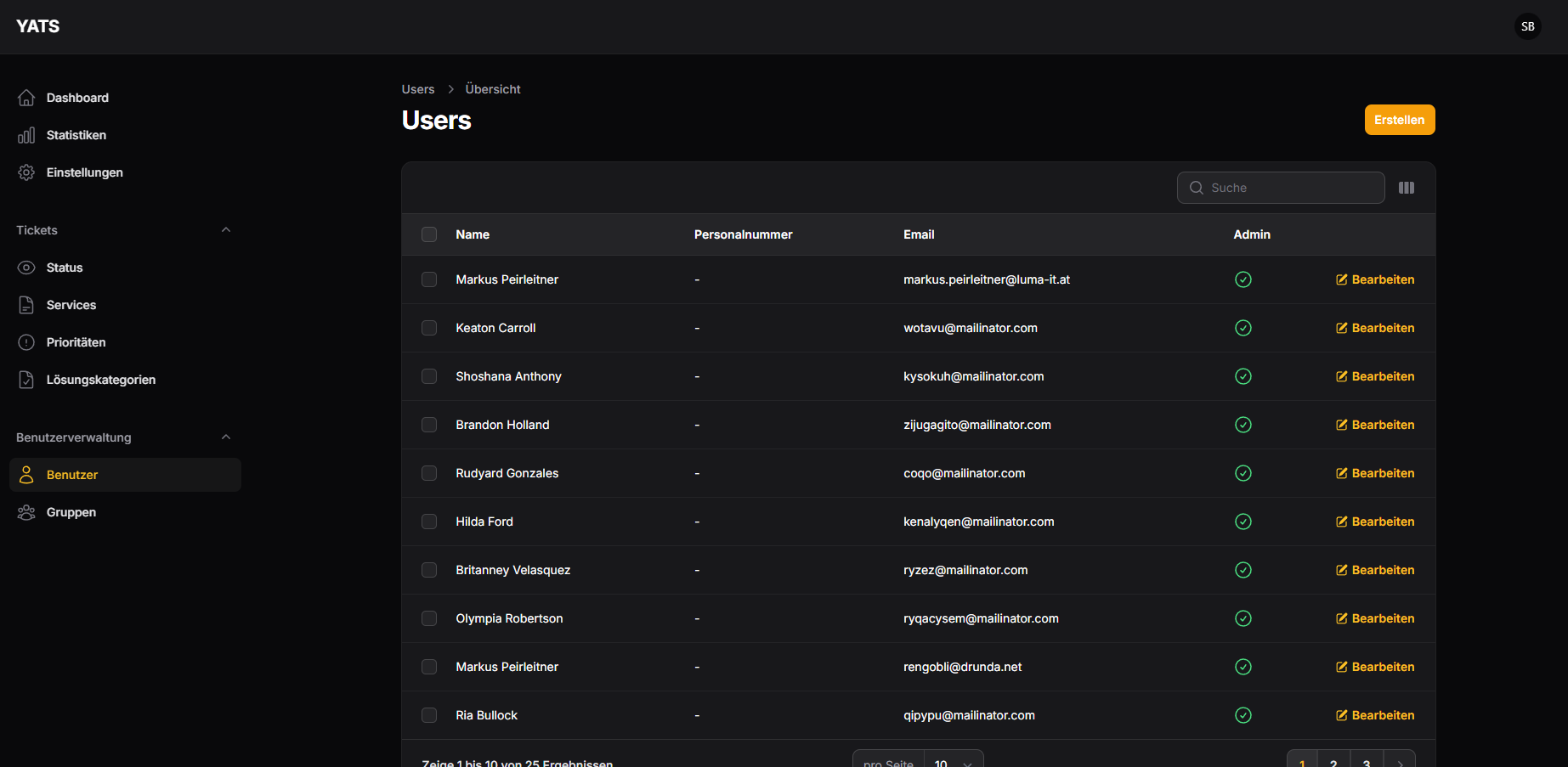Click the Prioritäten exclamation icon

26,342
